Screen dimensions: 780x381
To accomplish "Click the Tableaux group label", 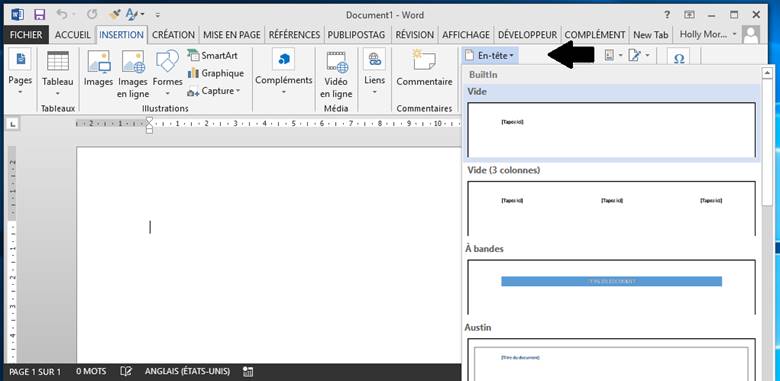I will (58, 108).
